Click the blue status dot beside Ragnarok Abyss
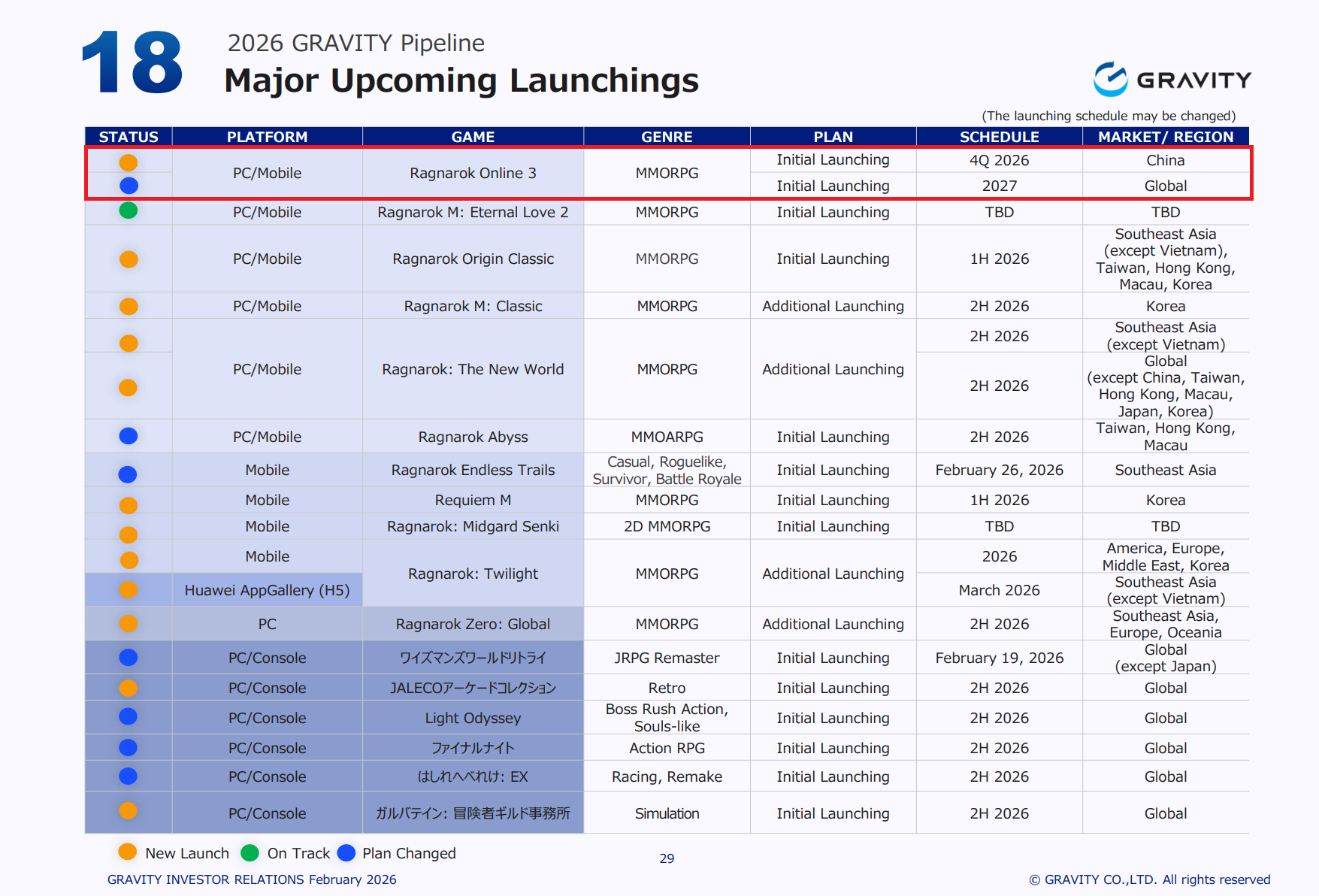The height and width of the screenshot is (896, 1319). pyautogui.click(x=129, y=436)
